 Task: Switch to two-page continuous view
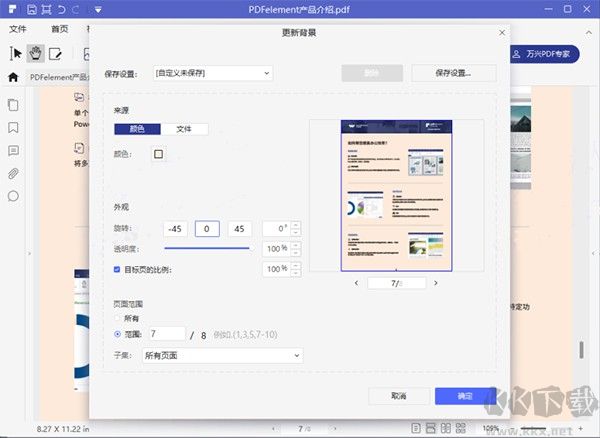(x=461, y=428)
